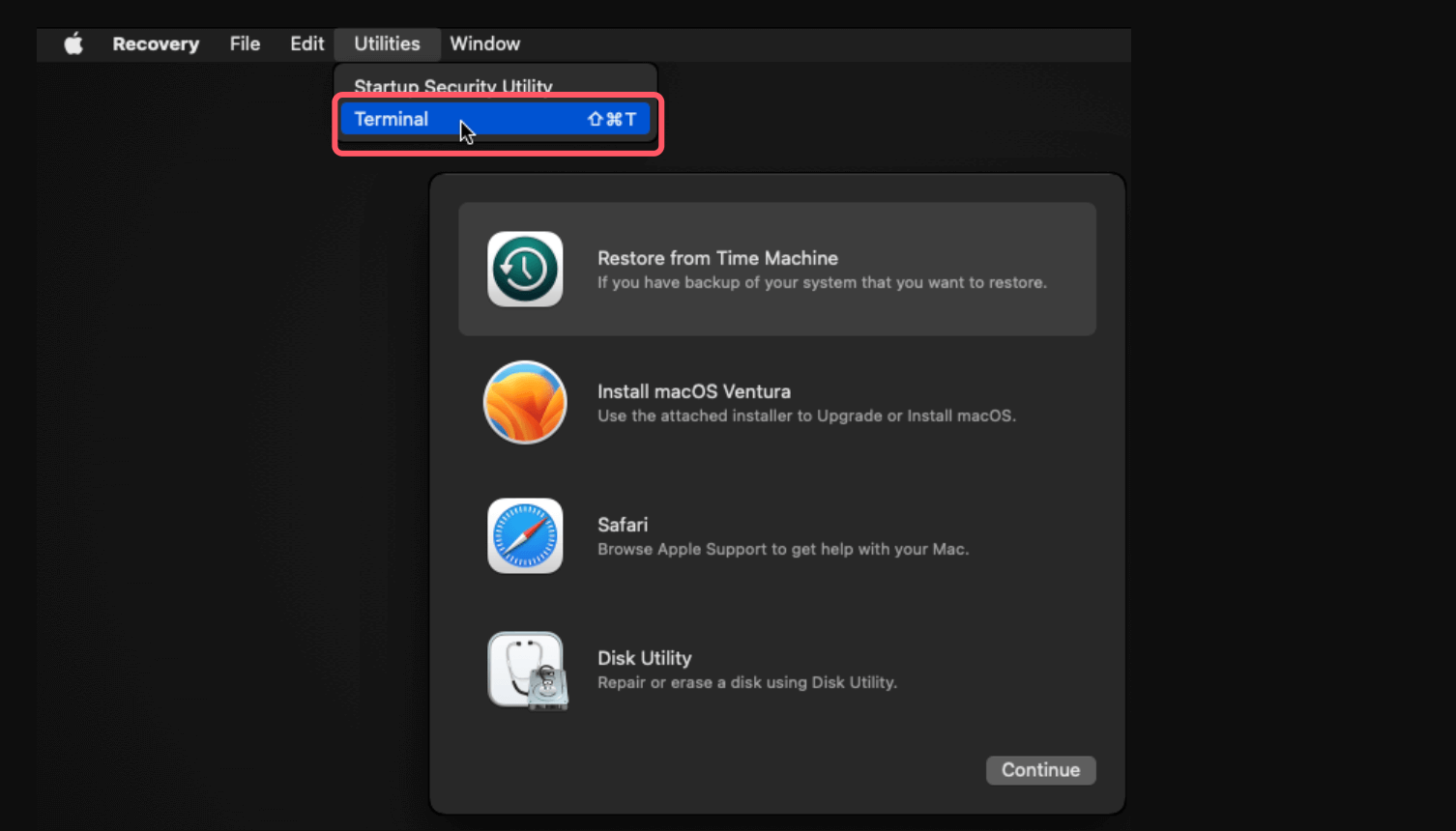Select the Safari option label
1456x831 pixels.
(x=623, y=525)
